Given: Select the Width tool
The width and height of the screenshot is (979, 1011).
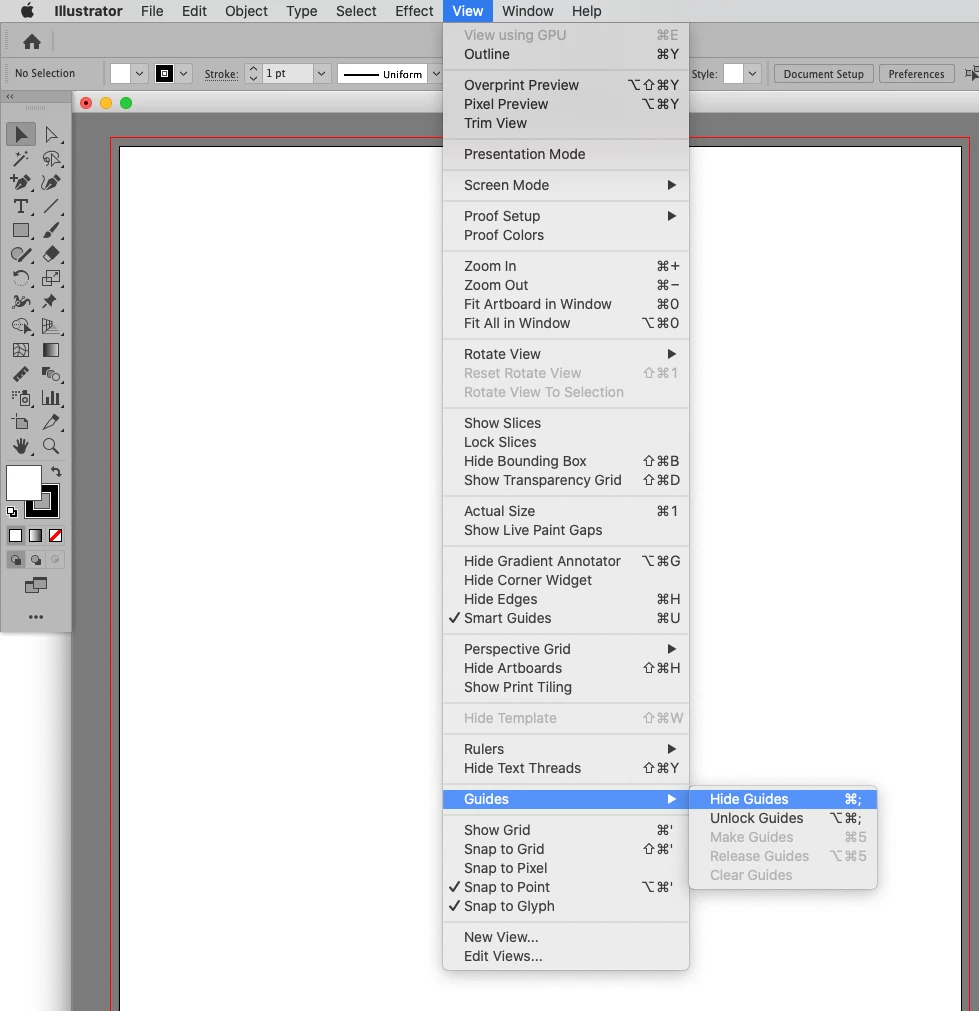Looking at the screenshot, I should (21, 302).
